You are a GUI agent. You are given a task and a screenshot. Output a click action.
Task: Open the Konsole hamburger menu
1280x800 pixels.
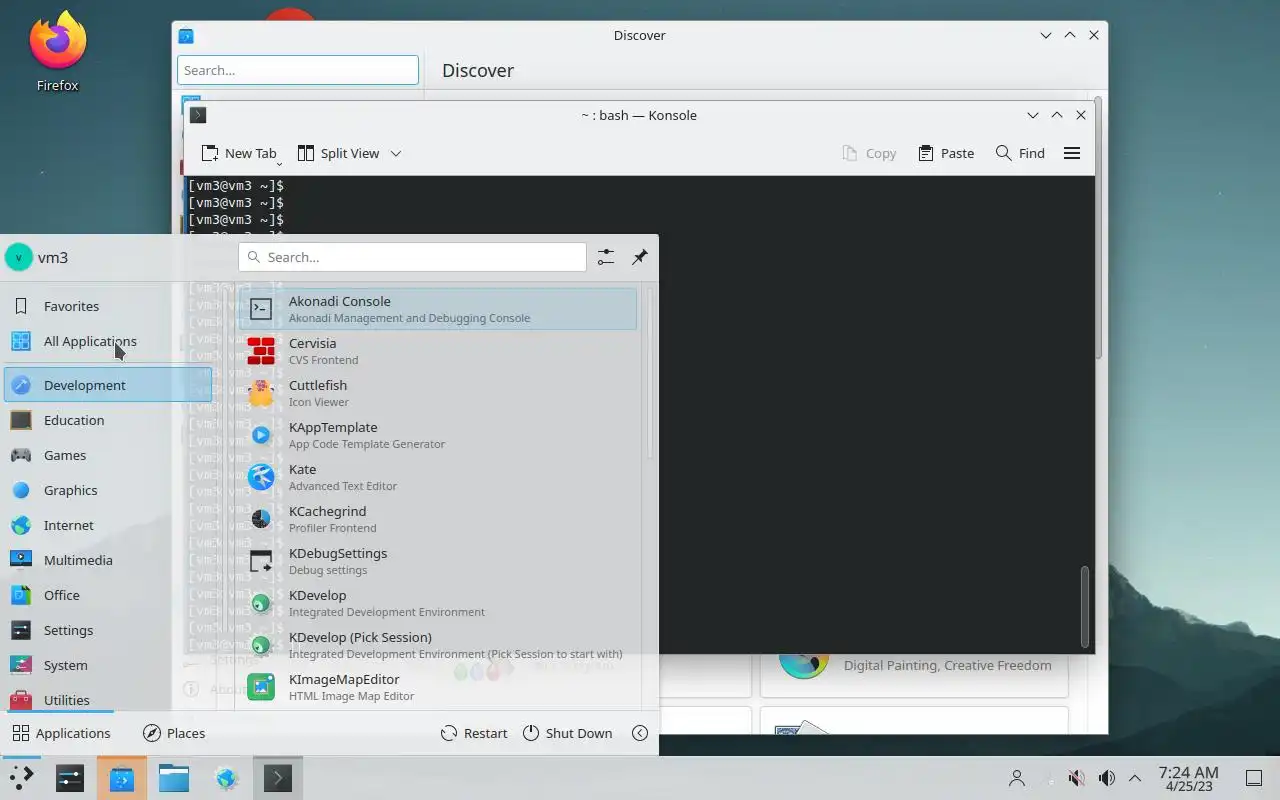(1072, 153)
